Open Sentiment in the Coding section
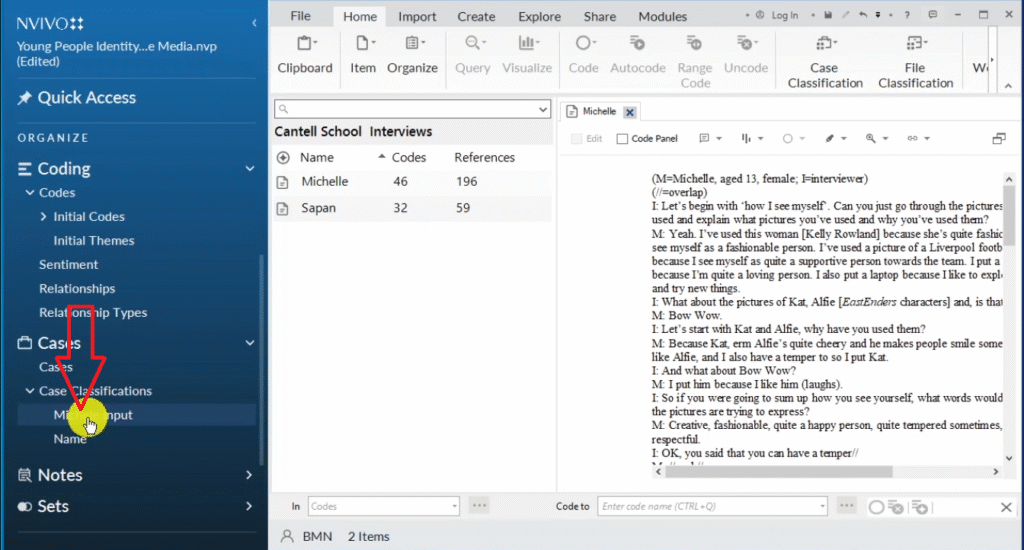The width and height of the screenshot is (1024, 550). [68, 265]
